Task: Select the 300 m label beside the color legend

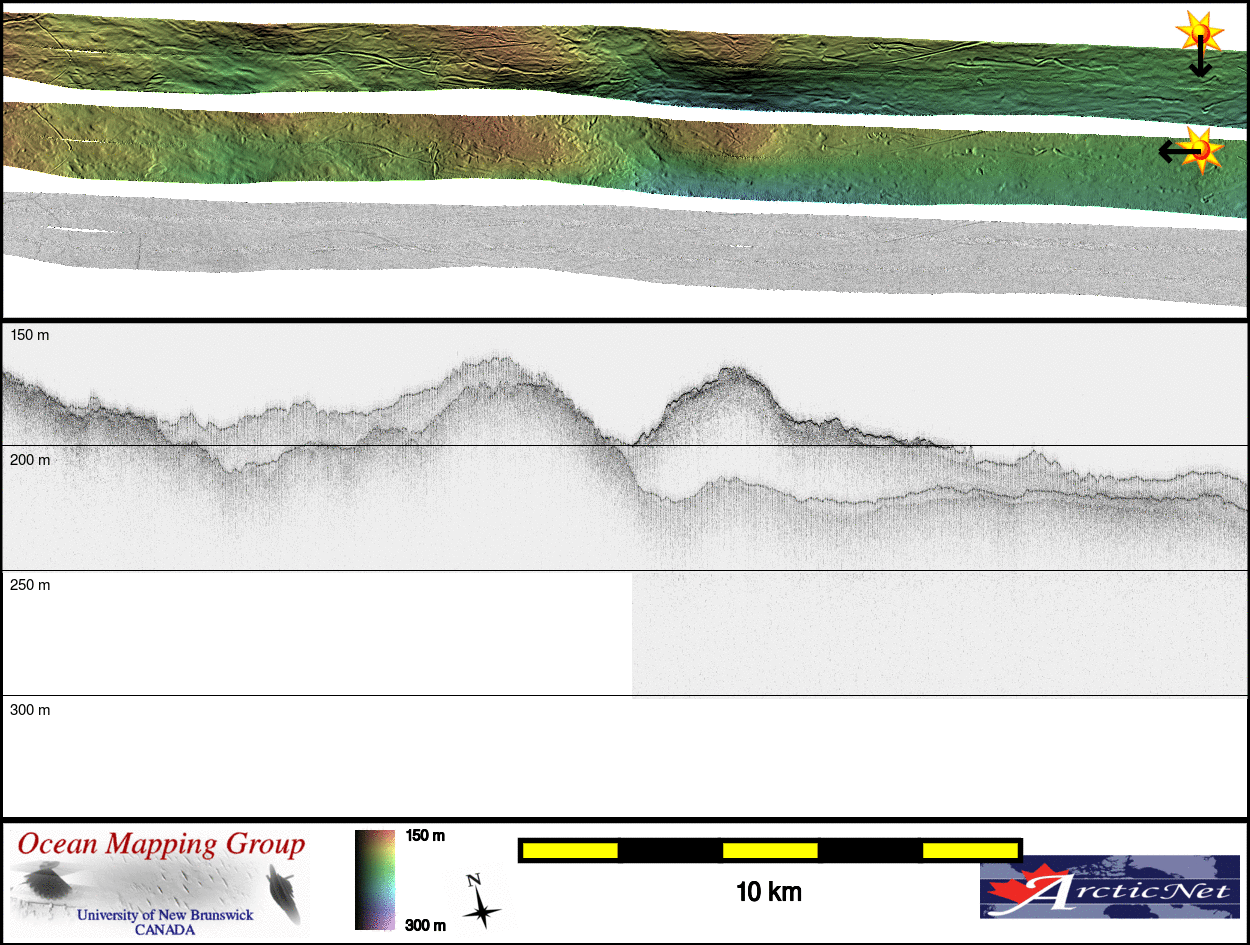Action: 425,925
